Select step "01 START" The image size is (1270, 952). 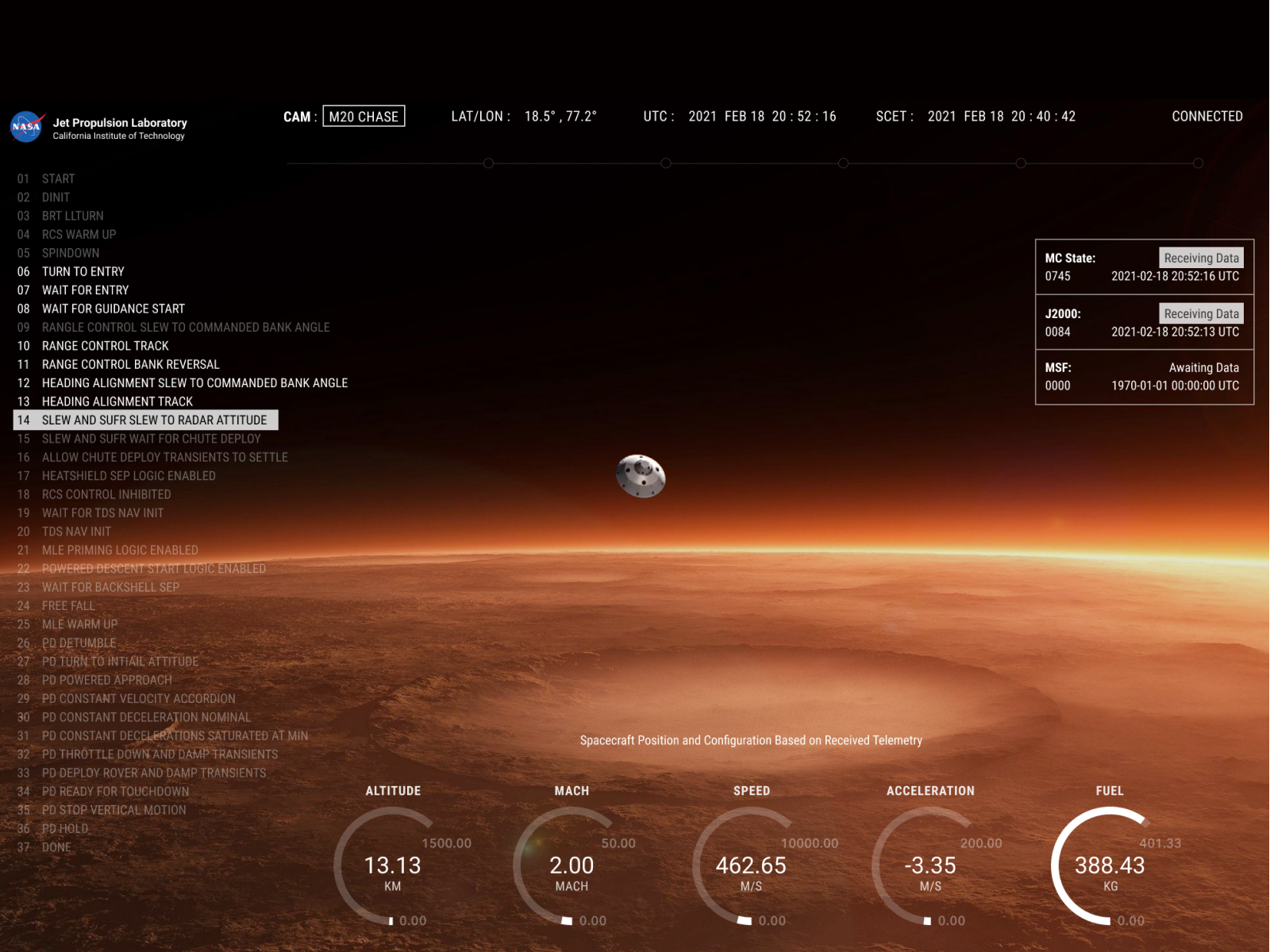[x=46, y=178]
